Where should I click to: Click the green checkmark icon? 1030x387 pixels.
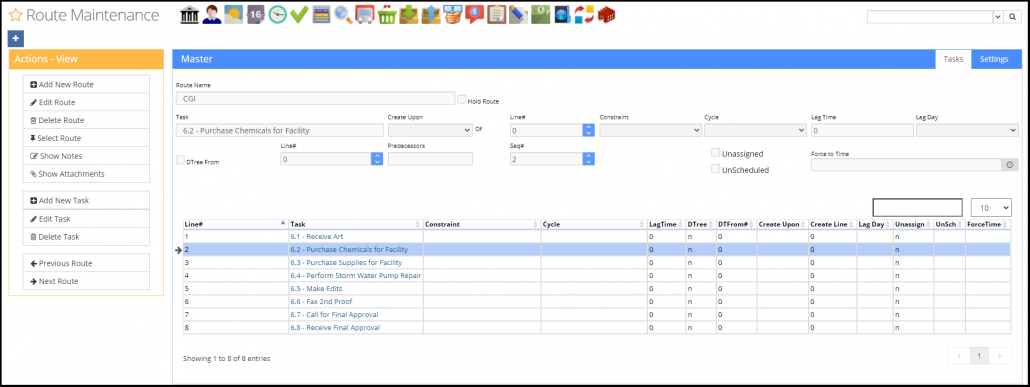(x=299, y=14)
